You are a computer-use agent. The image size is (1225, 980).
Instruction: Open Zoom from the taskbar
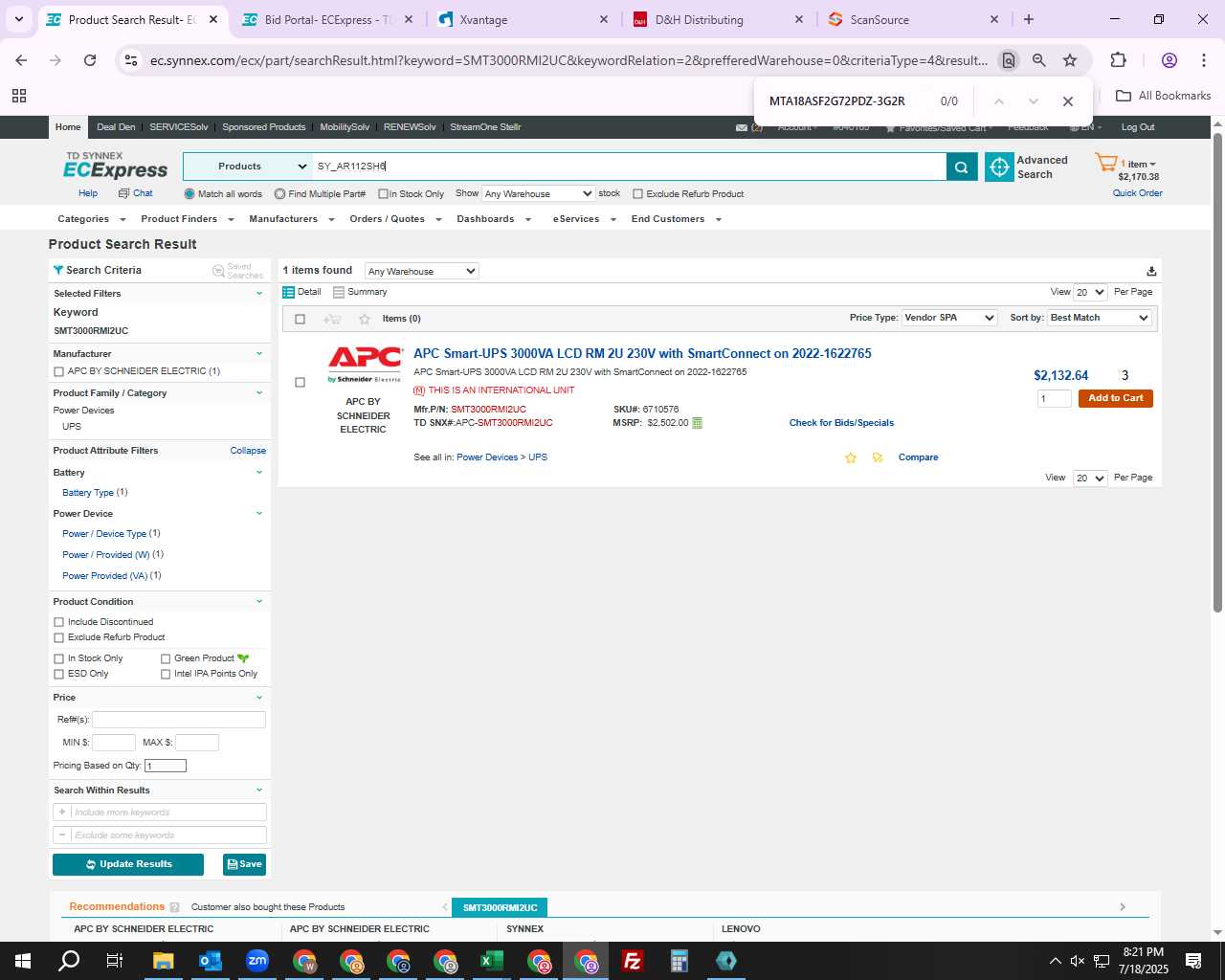click(256, 961)
